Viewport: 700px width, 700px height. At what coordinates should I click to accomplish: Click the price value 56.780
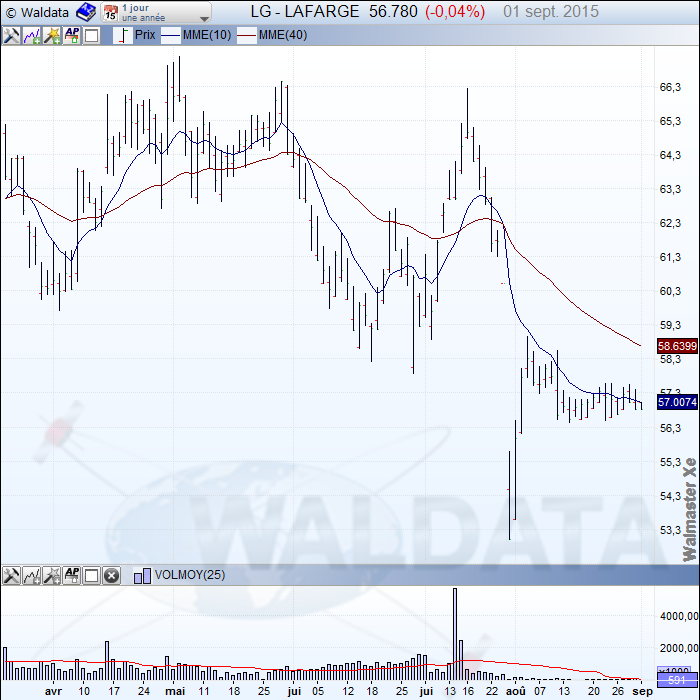point(393,12)
